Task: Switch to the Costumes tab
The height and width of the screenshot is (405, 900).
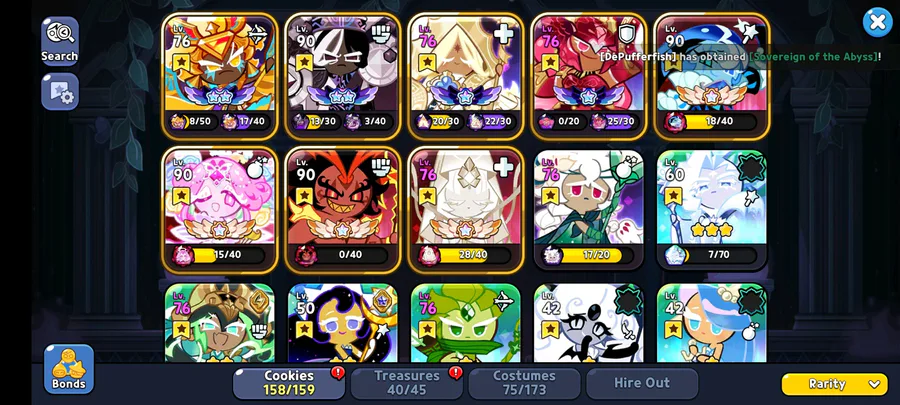Action: [525, 383]
